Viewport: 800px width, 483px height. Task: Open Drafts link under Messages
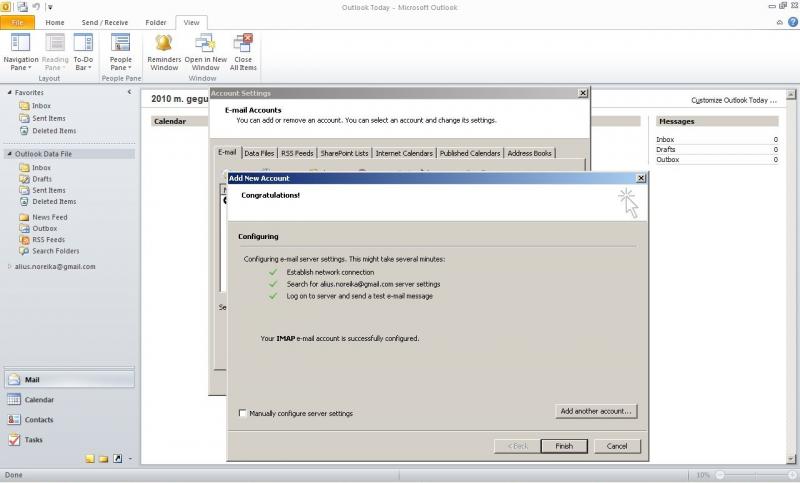(665, 149)
